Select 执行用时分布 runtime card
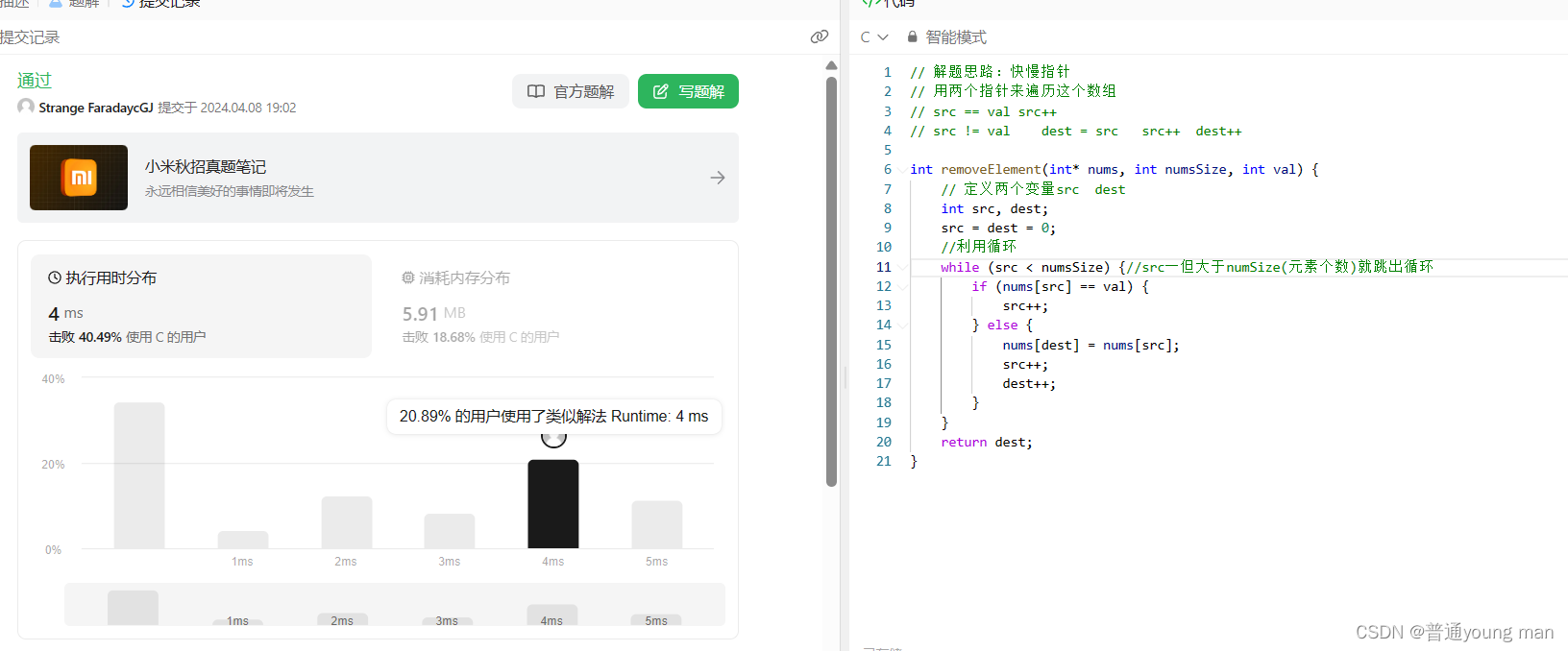This screenshot has width=1568, height=651. (x=201, y=306)
